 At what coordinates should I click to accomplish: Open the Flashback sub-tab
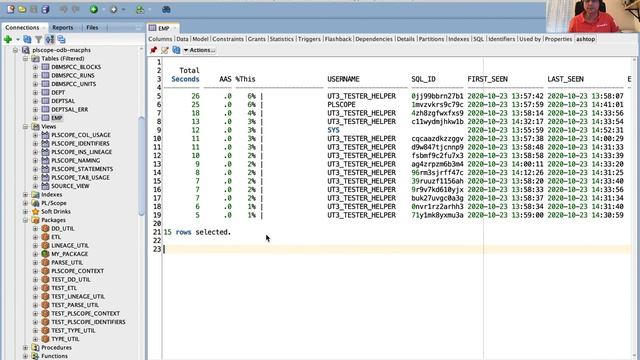[x=338, y=39]
